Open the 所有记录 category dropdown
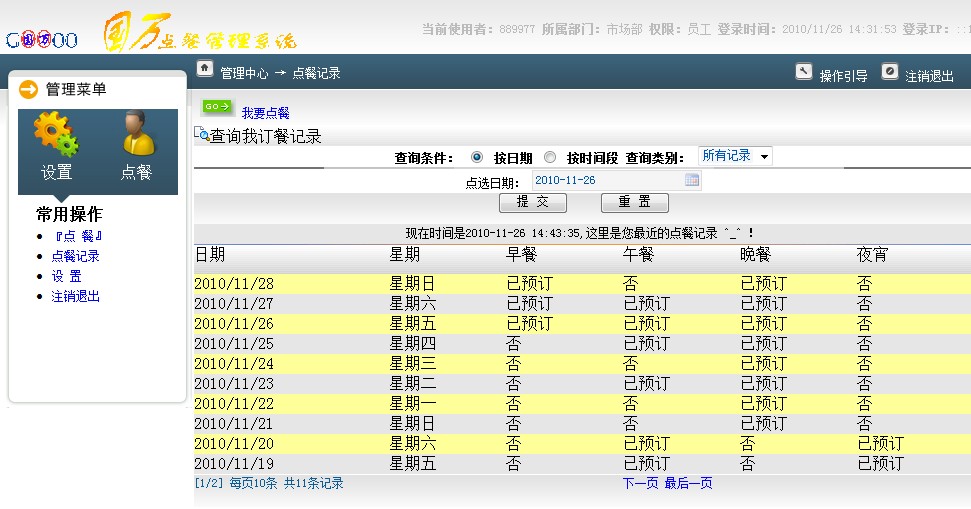 (735, 156)
